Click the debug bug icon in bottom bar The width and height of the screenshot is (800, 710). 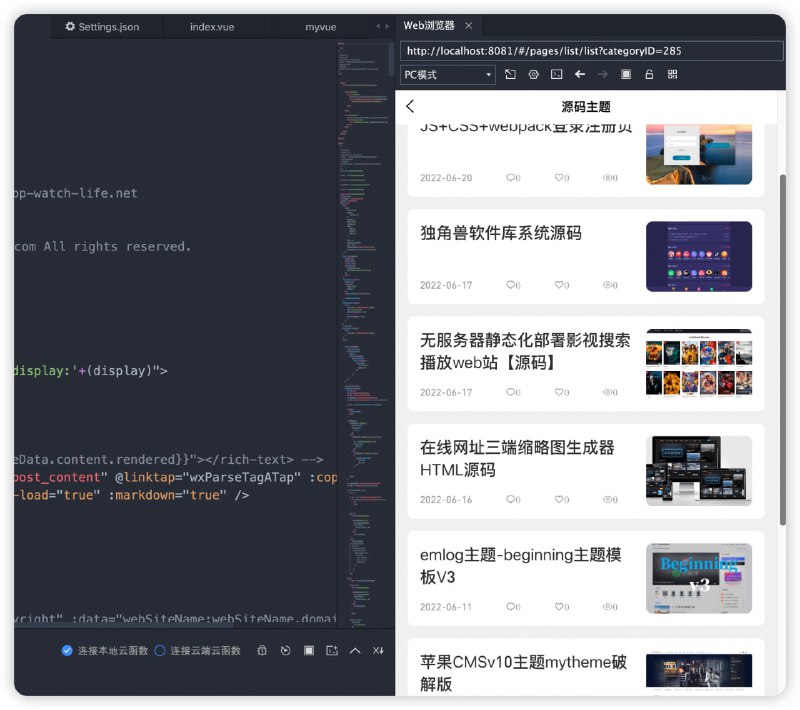262,651
